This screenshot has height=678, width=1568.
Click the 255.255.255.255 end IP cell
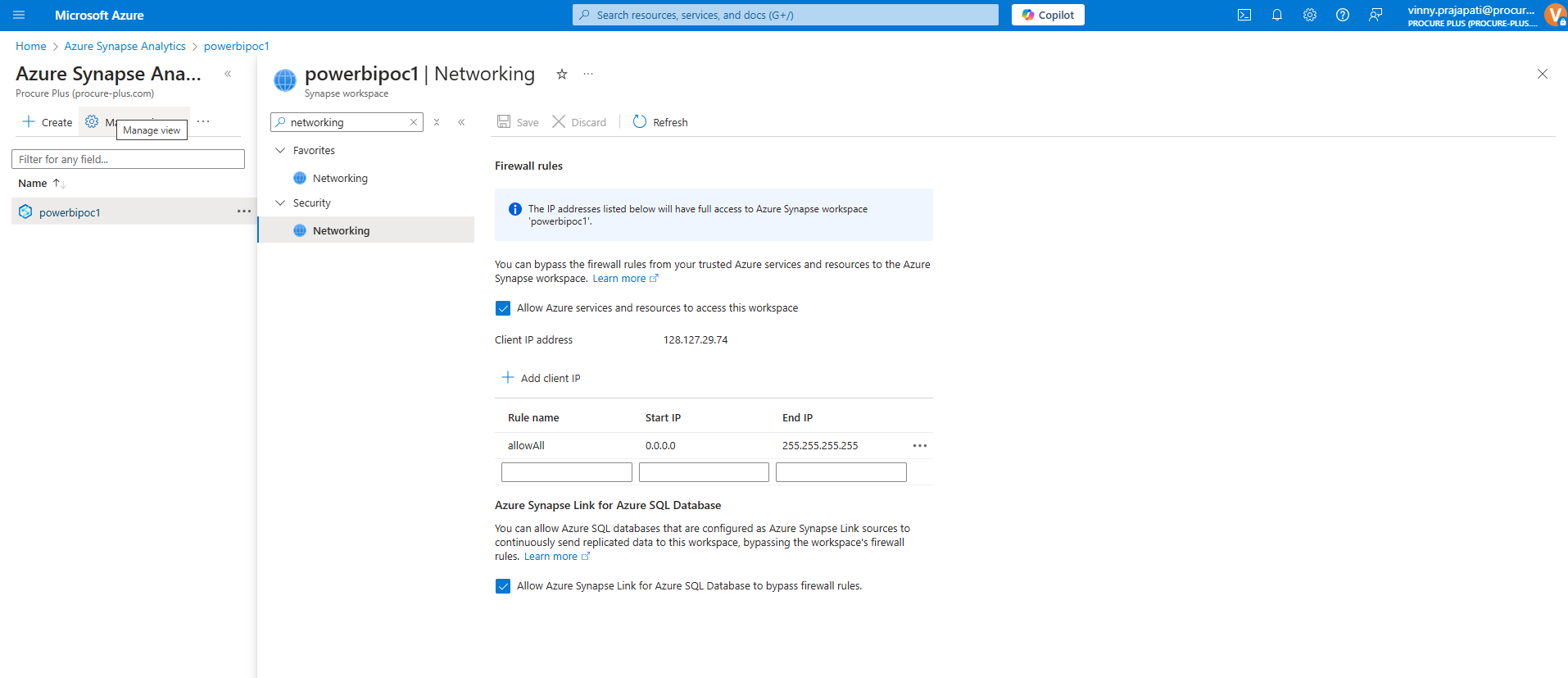(820, 445)
